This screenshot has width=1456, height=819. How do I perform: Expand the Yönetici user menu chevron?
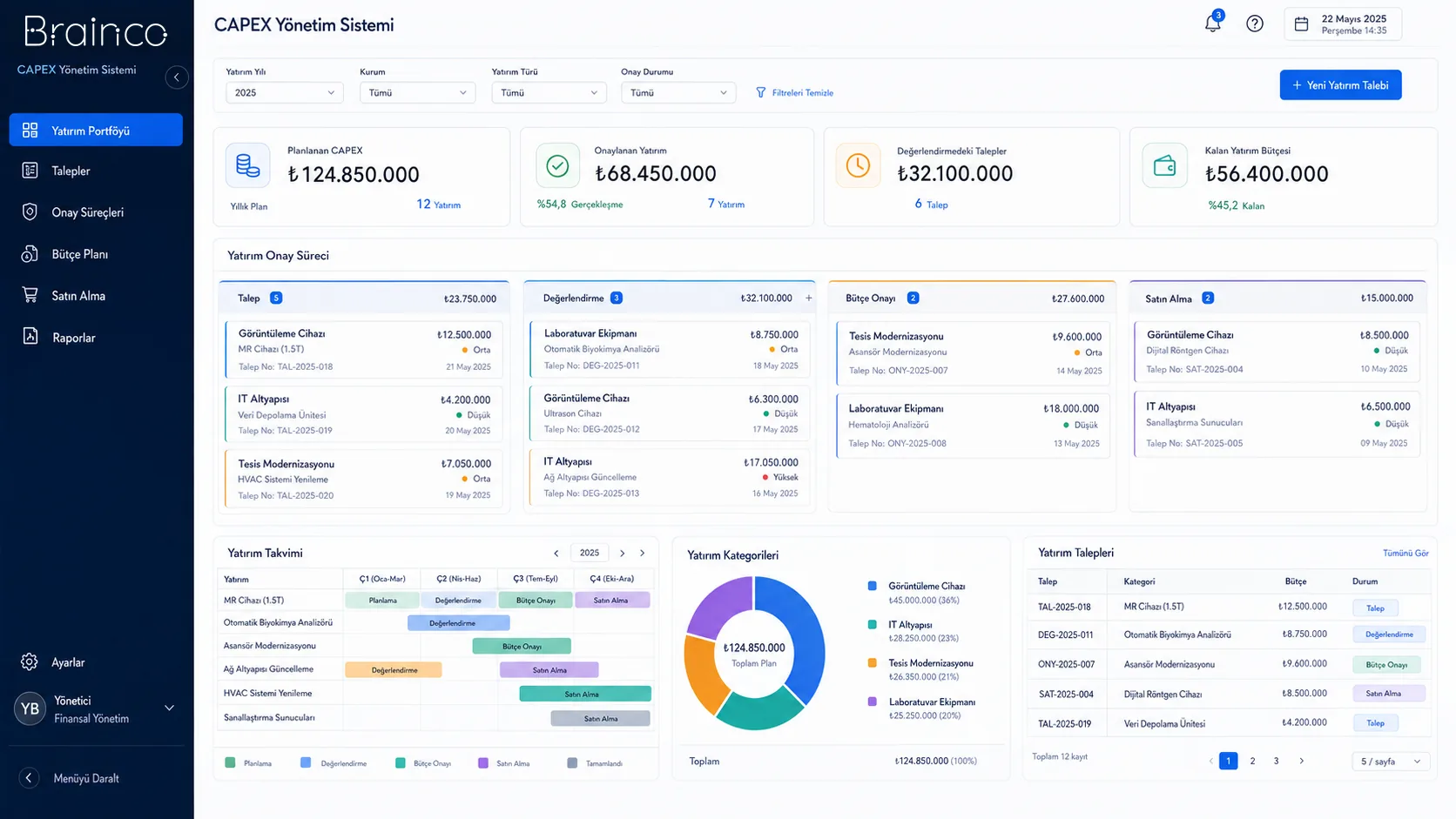[x=170, y=708]
